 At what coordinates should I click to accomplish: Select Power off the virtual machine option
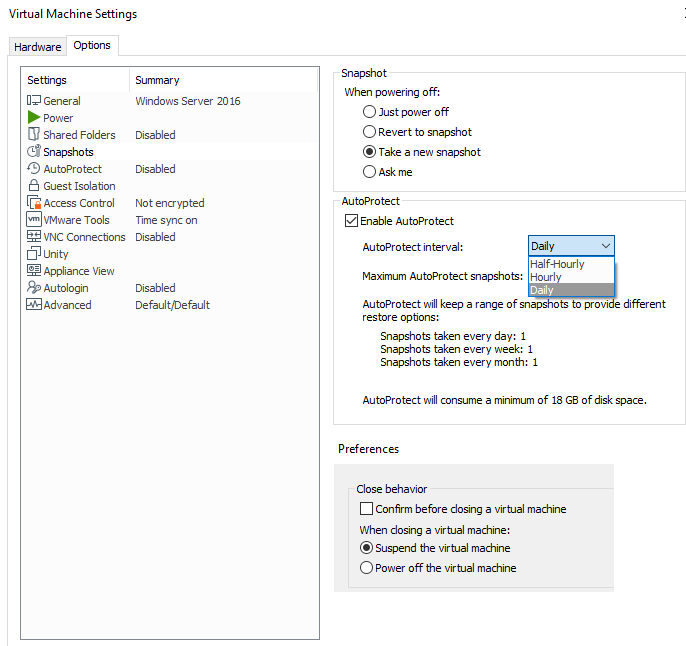(366, 568)
